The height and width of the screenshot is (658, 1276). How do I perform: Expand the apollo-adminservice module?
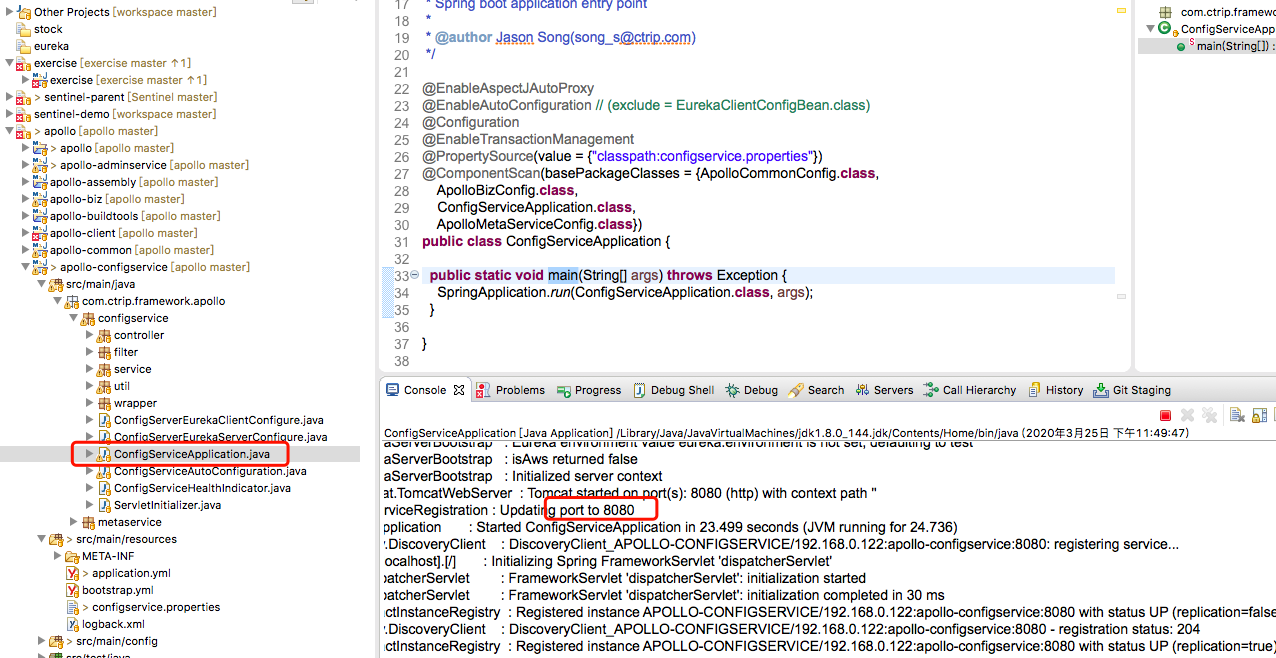click(26, 165)
